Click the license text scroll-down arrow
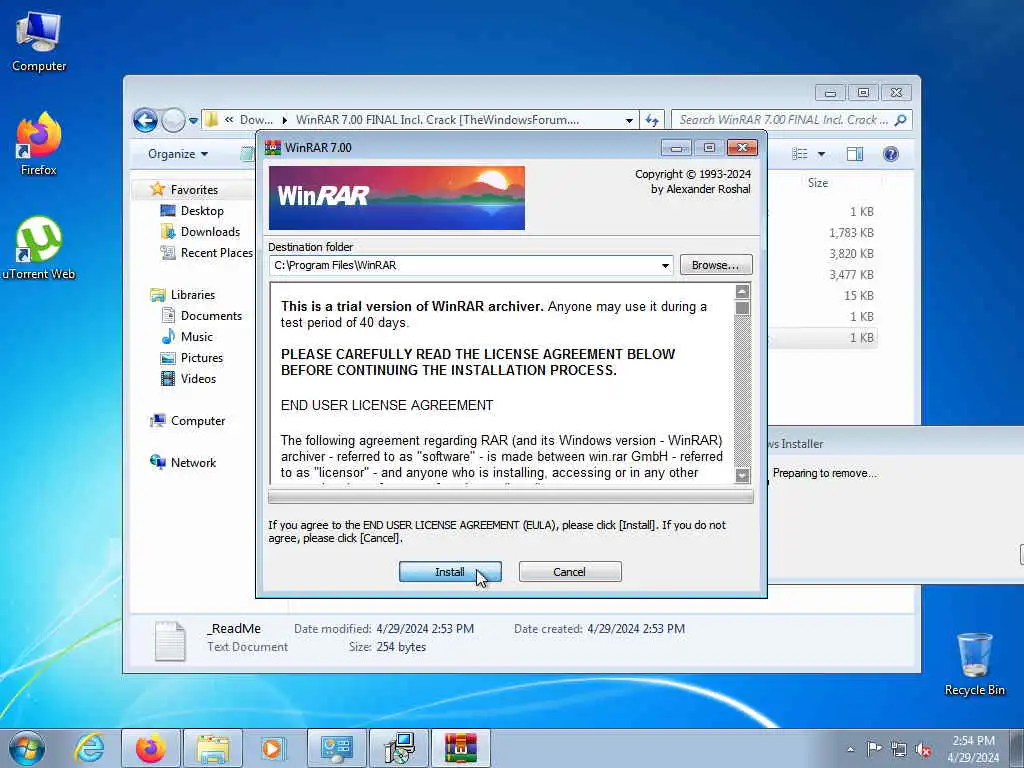Screen dimensions: 1024x768 coord(742,475)
